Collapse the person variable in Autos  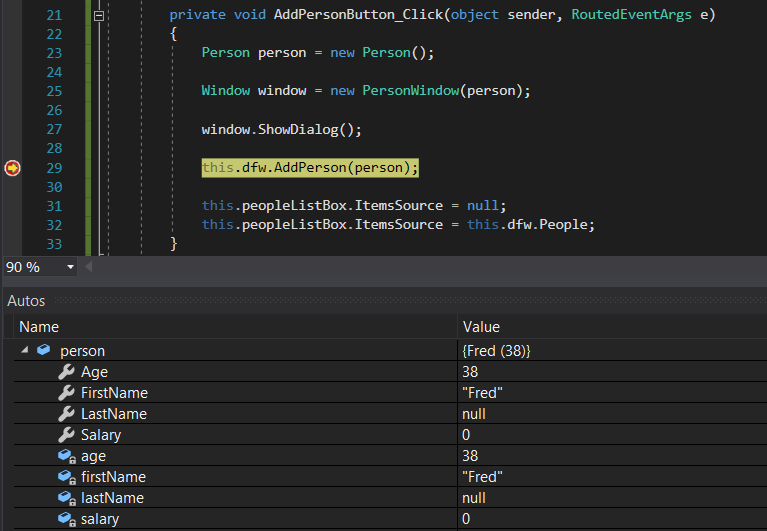(25, 350)
